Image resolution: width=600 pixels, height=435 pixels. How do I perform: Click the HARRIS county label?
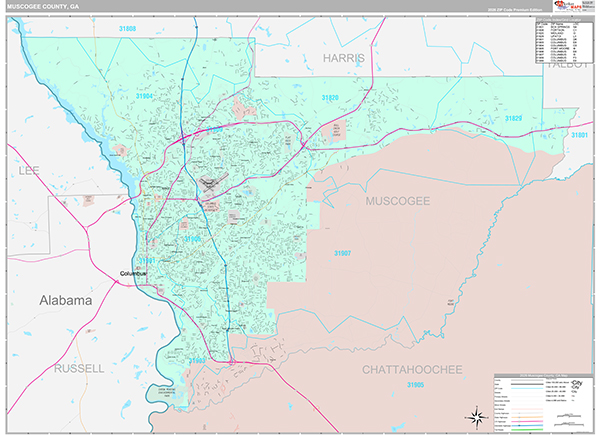click(x=344, y=58)
